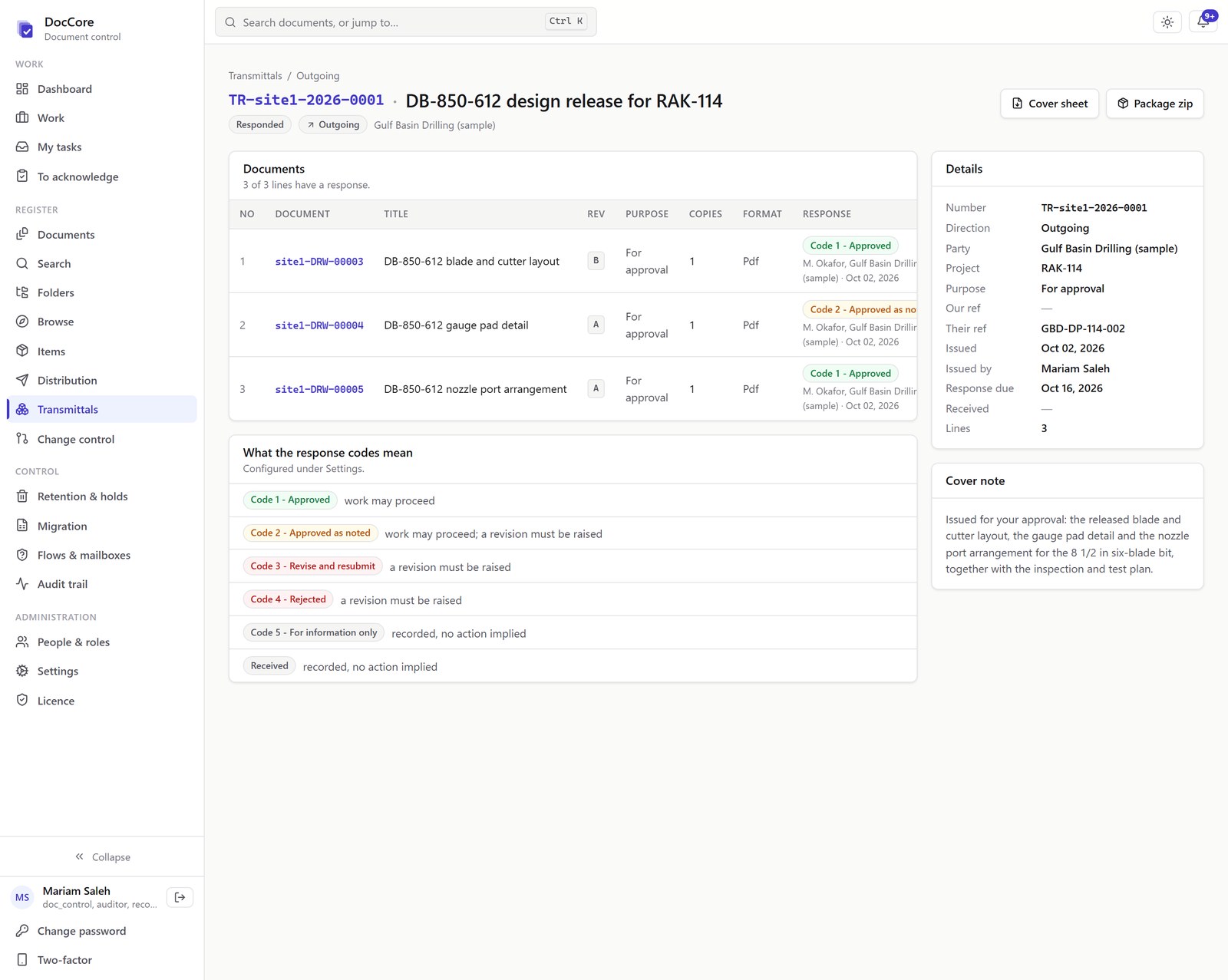Click 'DB-850-612 gauge pad detail' title
1228x980 pixels.
(x=456, y=325)
